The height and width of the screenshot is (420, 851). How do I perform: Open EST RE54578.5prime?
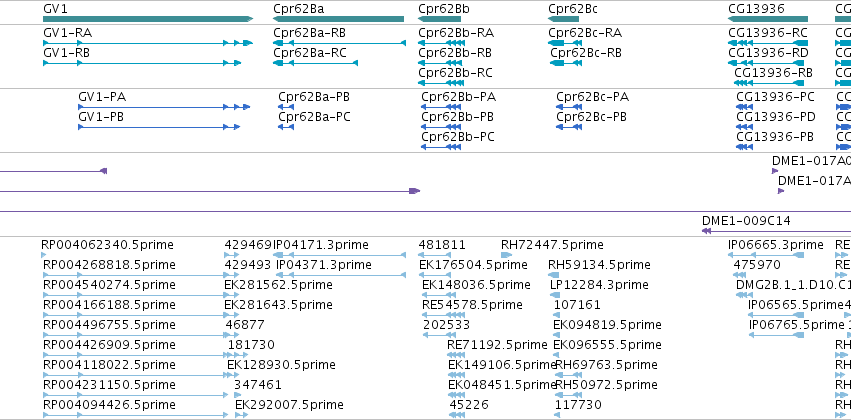click(472, 305)
